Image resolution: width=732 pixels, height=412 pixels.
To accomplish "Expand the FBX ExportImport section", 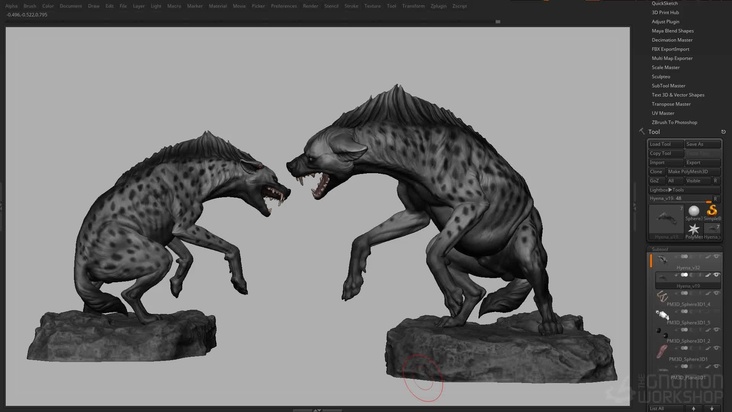I will (x=670, y=49).
